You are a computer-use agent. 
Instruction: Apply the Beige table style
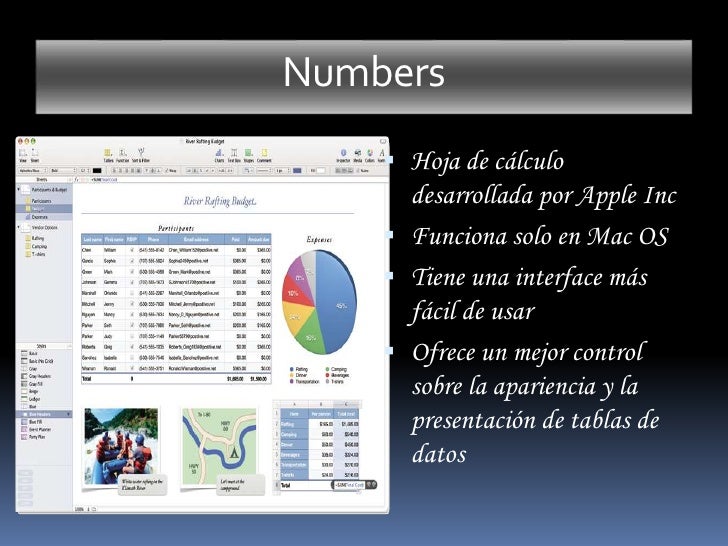(x=30, y=391)
